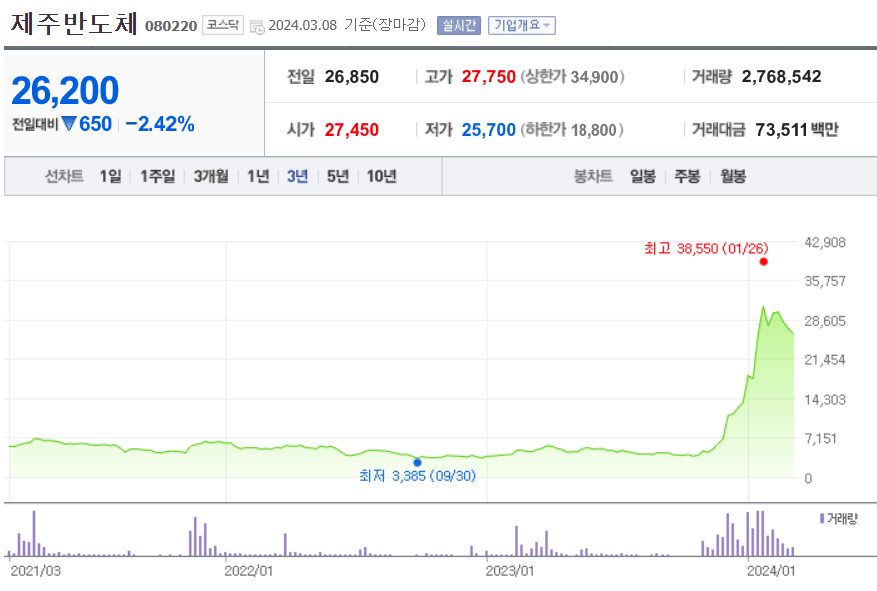Click the clock icon beside the 2024.03.08 date
Viewport: 877px width, 591px height.
click(256, 24)
